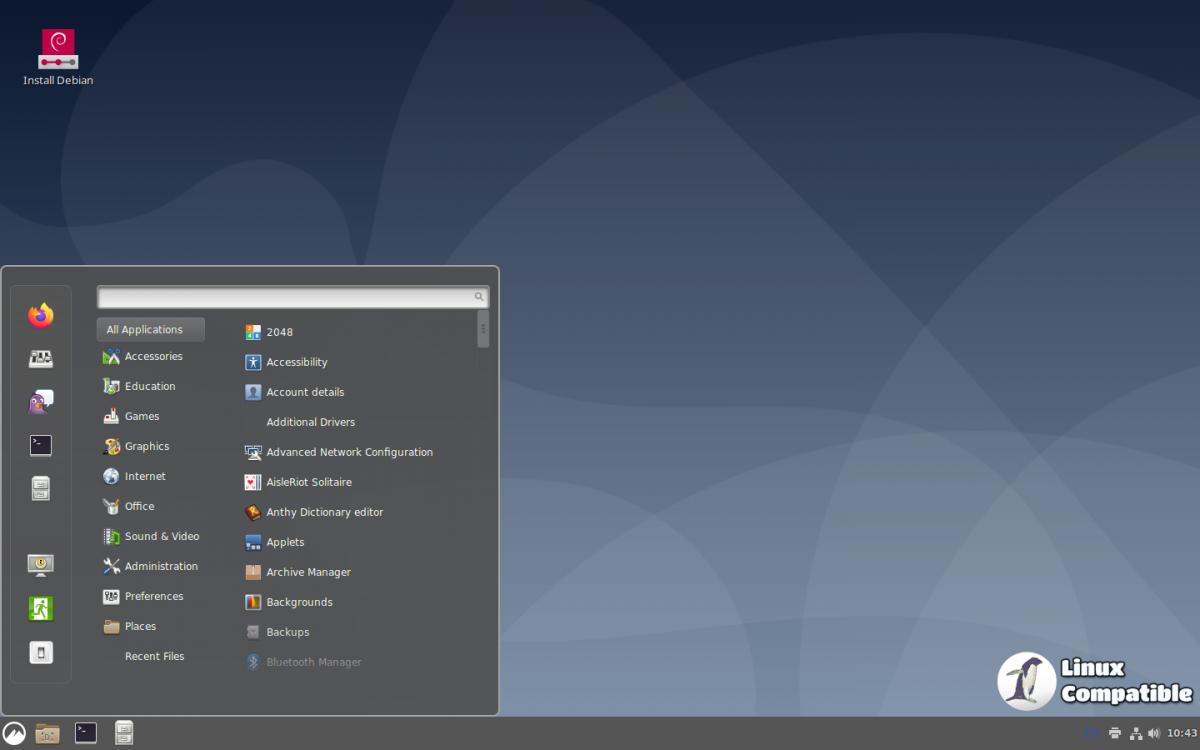Open the Administration category

pyautogui.click(x=160, y=567)
